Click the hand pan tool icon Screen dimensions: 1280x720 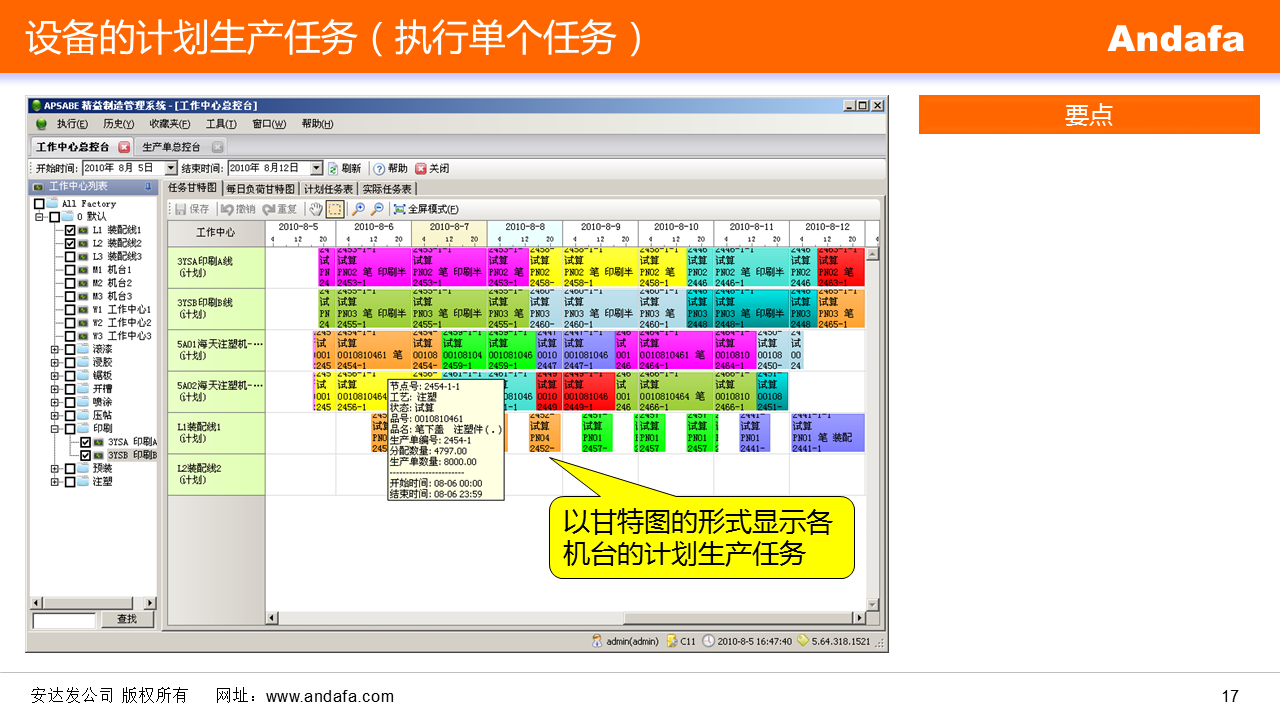(x=316, y=209)
